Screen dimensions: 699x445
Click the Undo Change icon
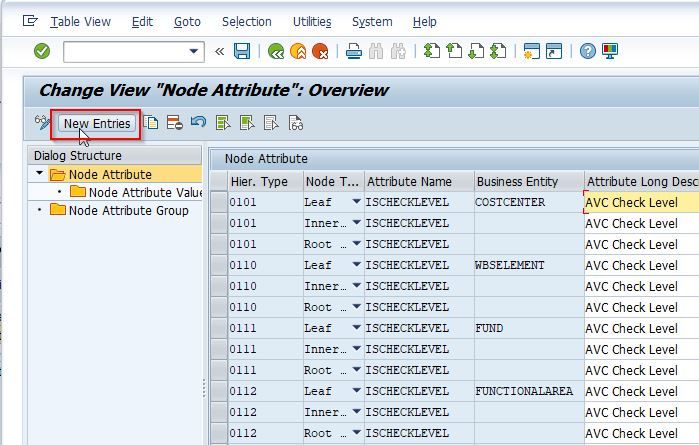pos(198,122)
